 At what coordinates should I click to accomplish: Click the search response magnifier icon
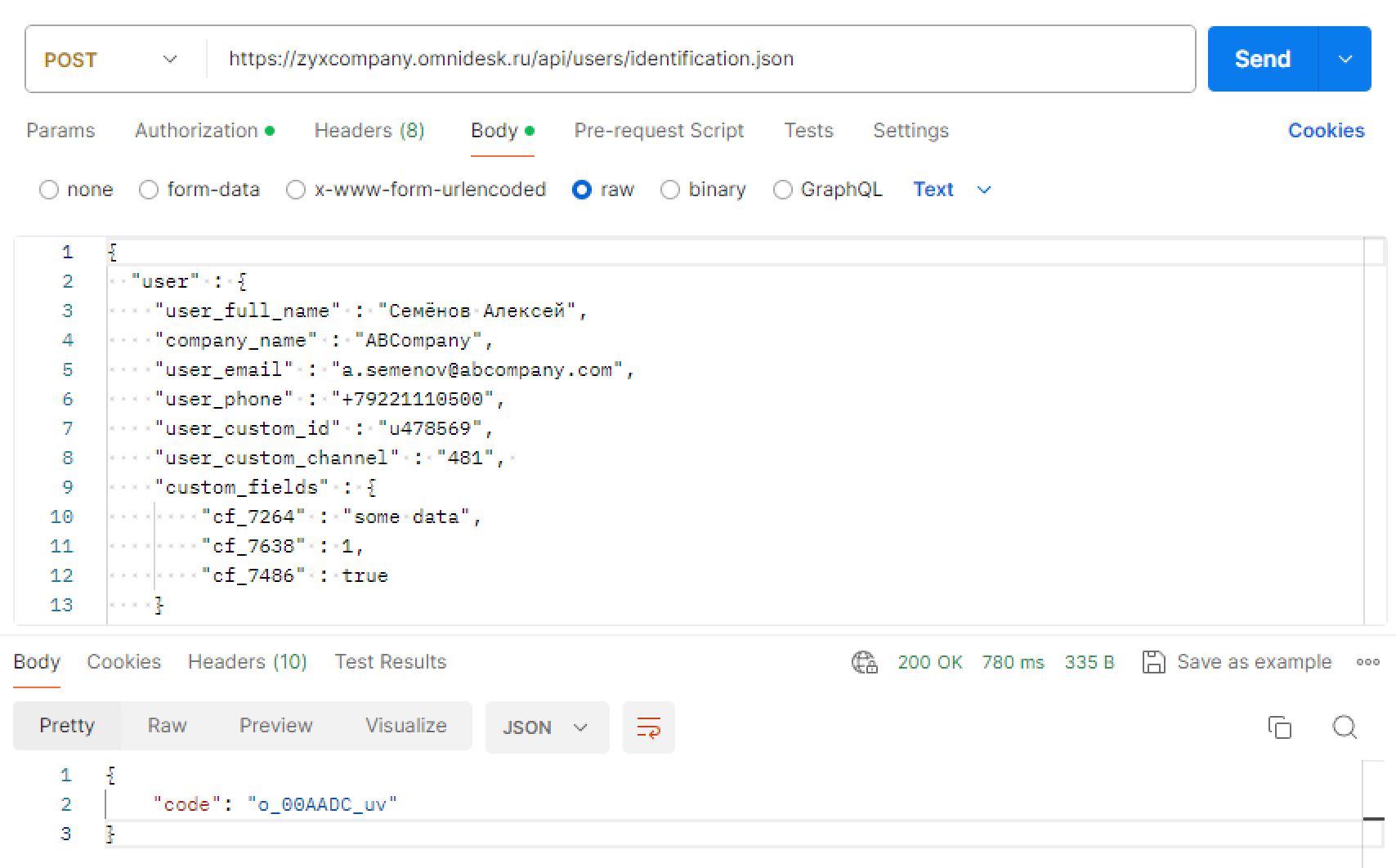[x=1345, y=727]
